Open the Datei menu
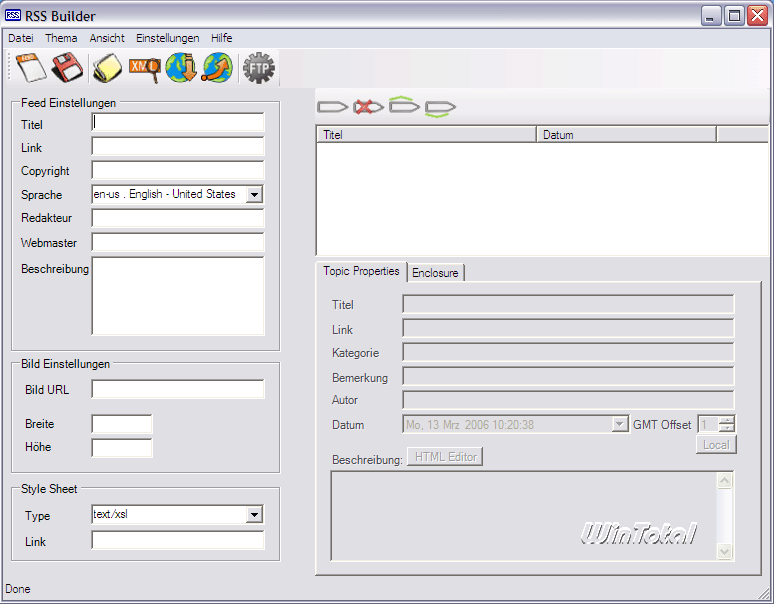The width and height of the screenshot is (774, 604). (x=21, y=38)
